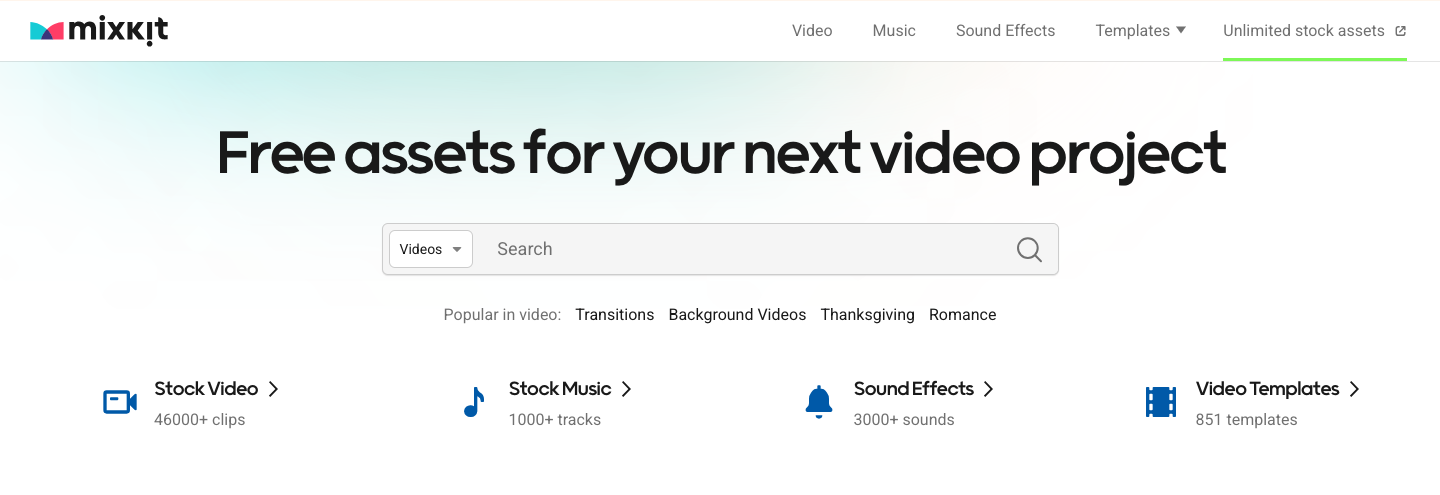Click the Mixkit logo

[x=99, y=31]
